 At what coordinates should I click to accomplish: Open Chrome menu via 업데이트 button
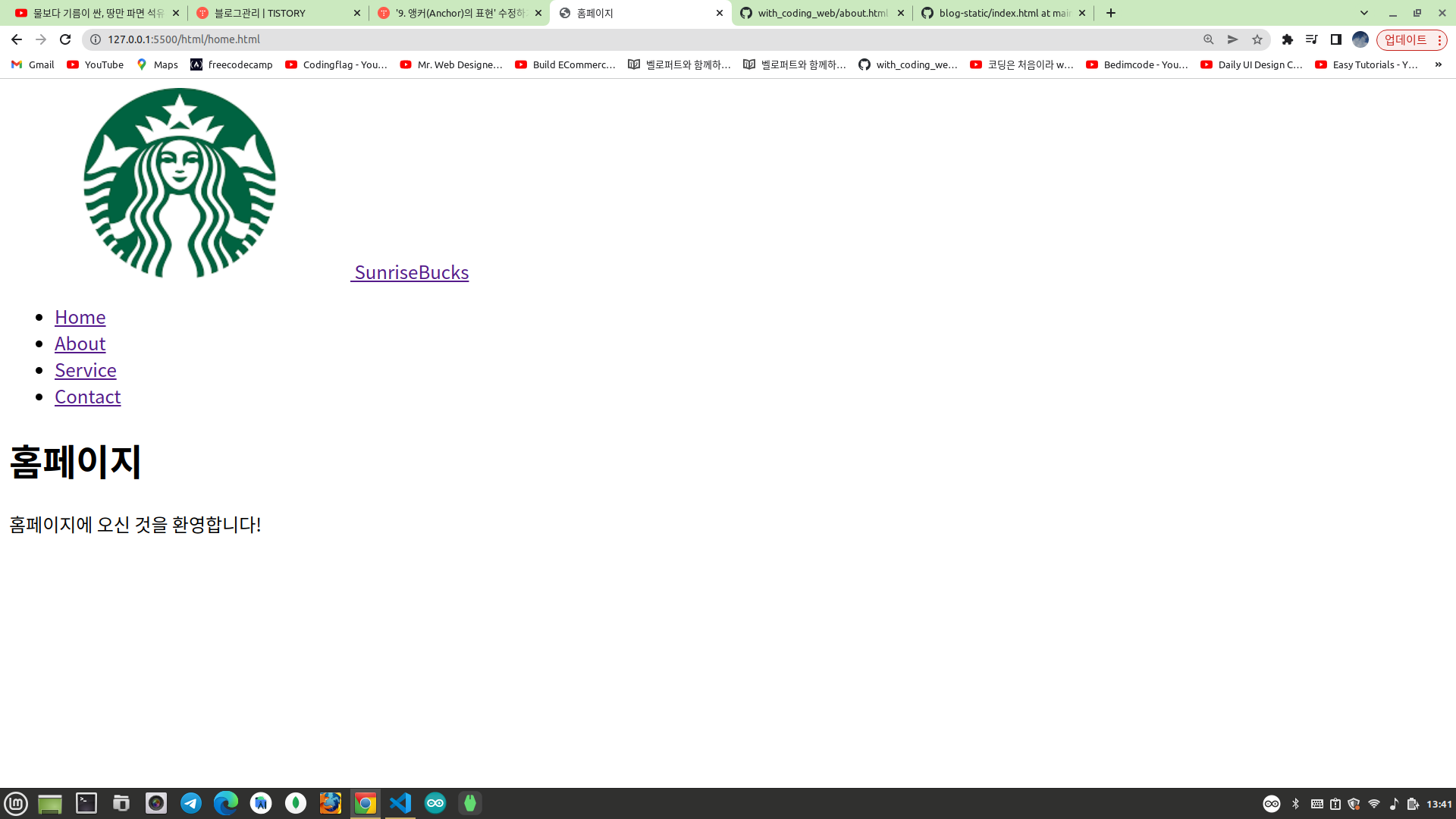coord(1411,39)
